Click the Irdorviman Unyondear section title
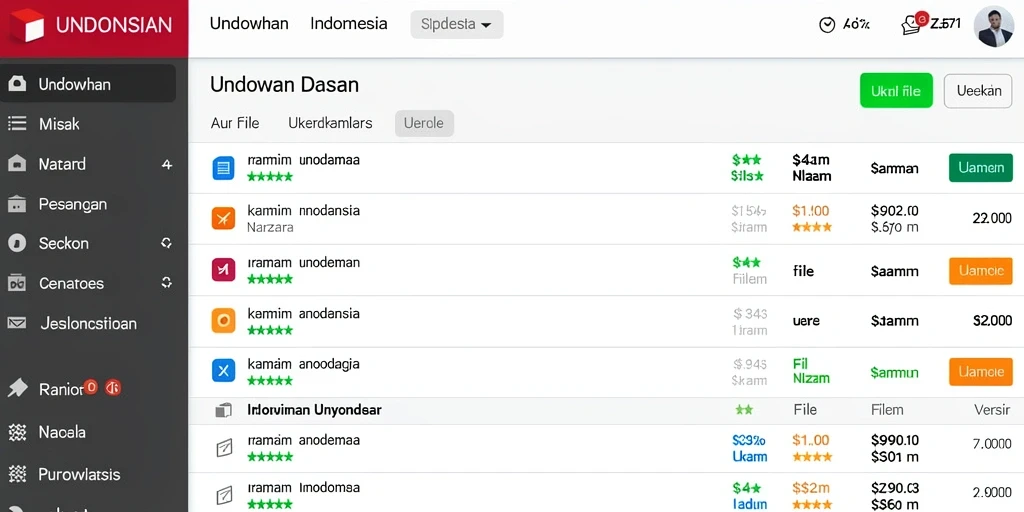The image size is (1024, 512). (x=315, y=410)
